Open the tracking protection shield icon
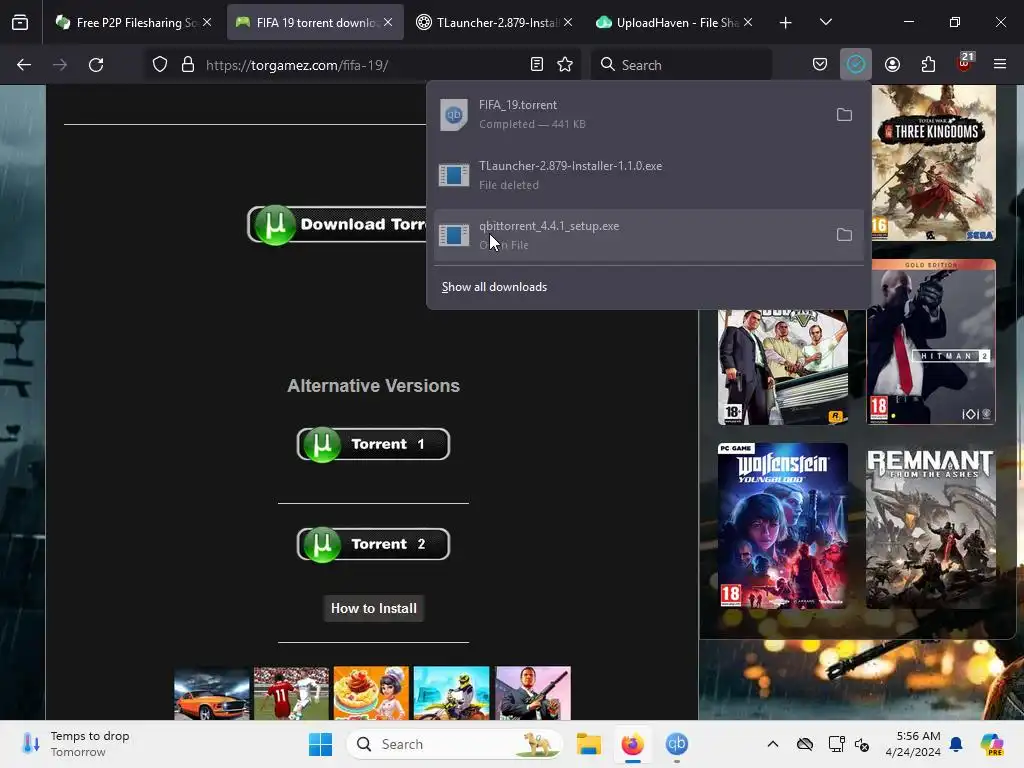 (160, 65)
